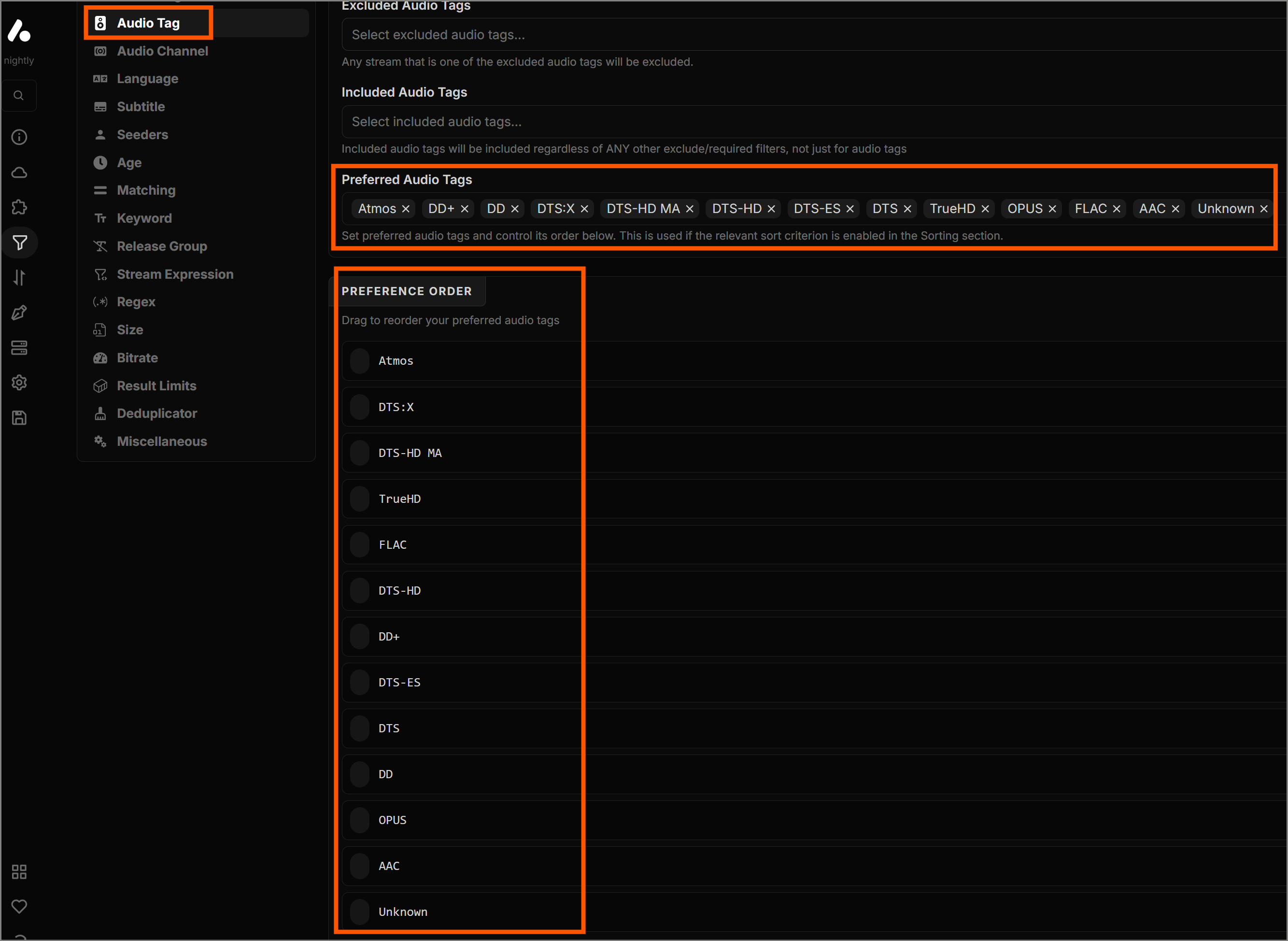Viewport: 1288px width, 941px height.
Task: Remove the DD+ preferred tag chip
Action: (x=465, y=209)
